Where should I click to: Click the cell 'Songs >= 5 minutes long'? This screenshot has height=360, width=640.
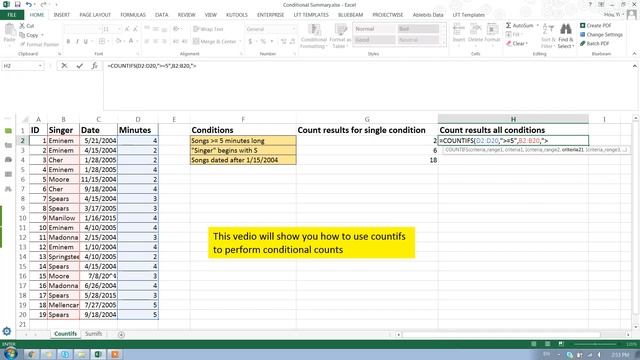[243, 140]
